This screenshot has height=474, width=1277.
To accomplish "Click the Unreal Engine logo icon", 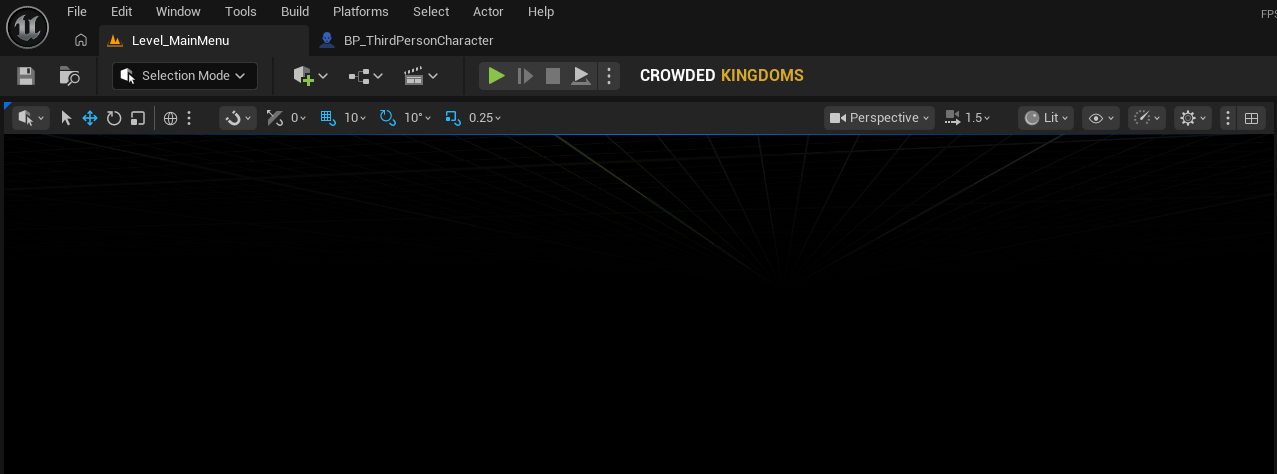I will 27,27.
